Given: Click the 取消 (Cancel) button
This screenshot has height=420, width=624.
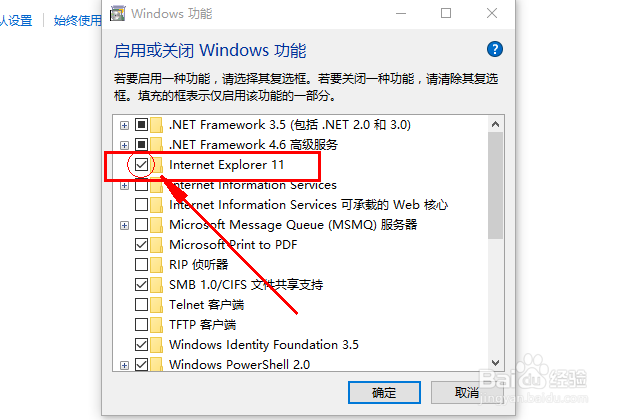Looking at the screenshot, I should [x=466, y=393].
